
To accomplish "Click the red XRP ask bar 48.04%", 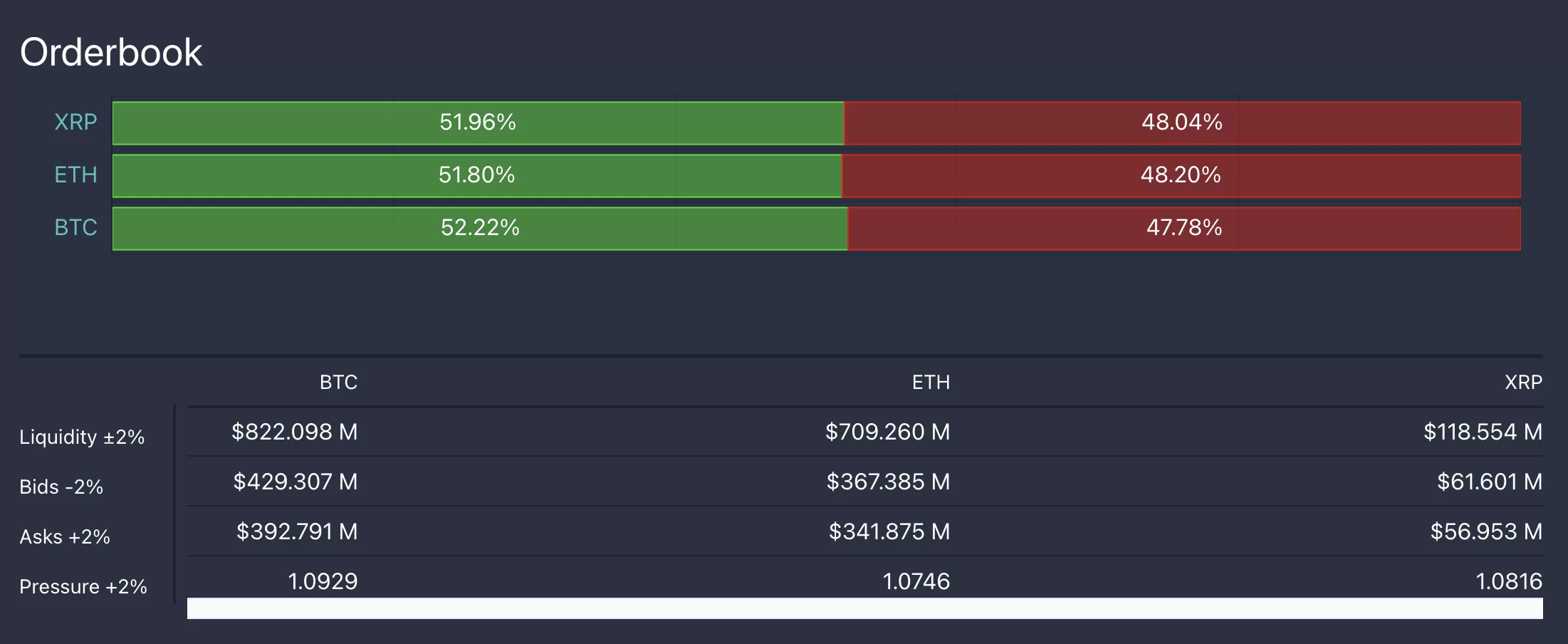I will [x=1181, y=123].
